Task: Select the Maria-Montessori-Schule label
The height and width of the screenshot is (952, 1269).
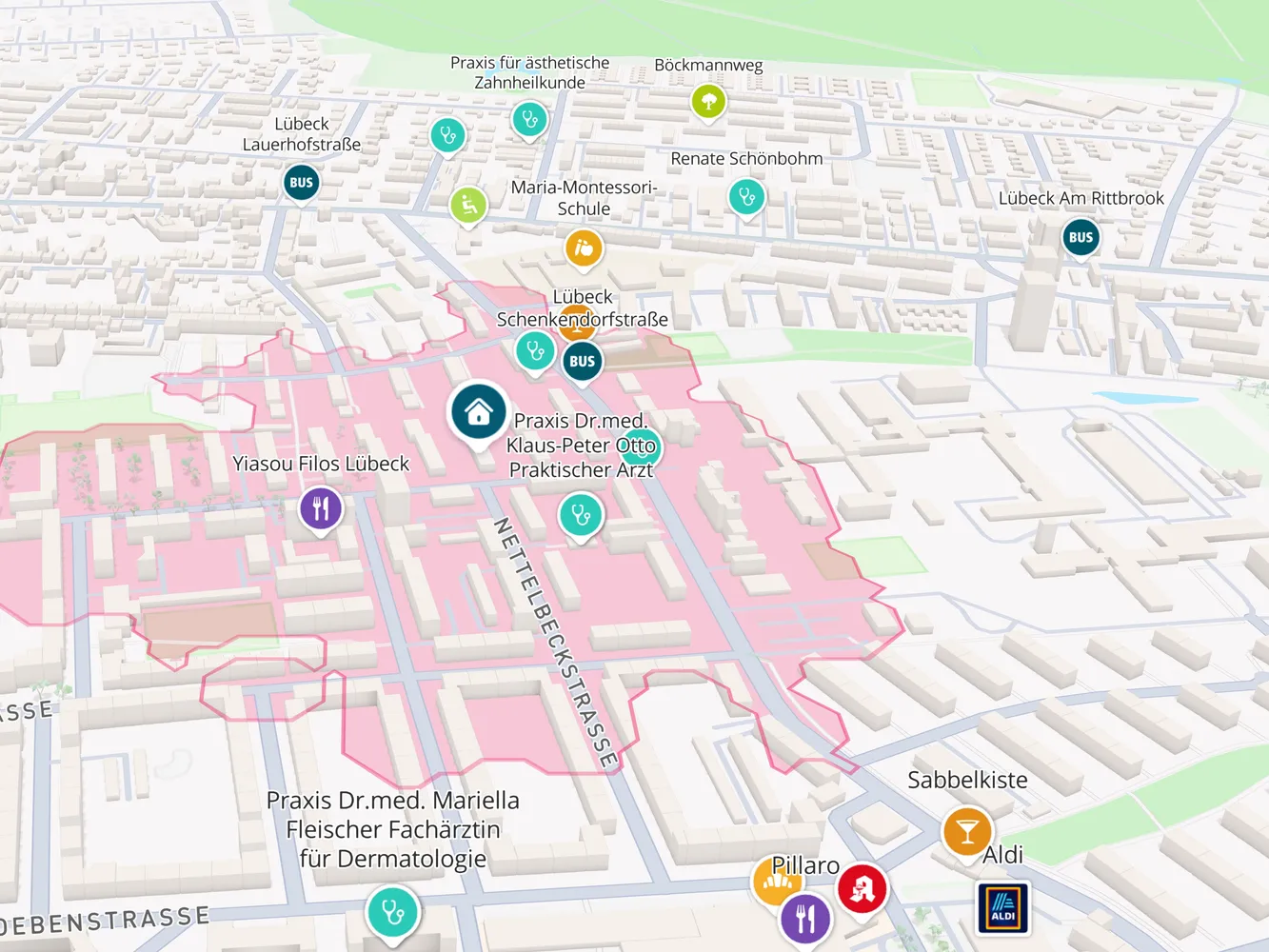Action: (x=584, y=198)
